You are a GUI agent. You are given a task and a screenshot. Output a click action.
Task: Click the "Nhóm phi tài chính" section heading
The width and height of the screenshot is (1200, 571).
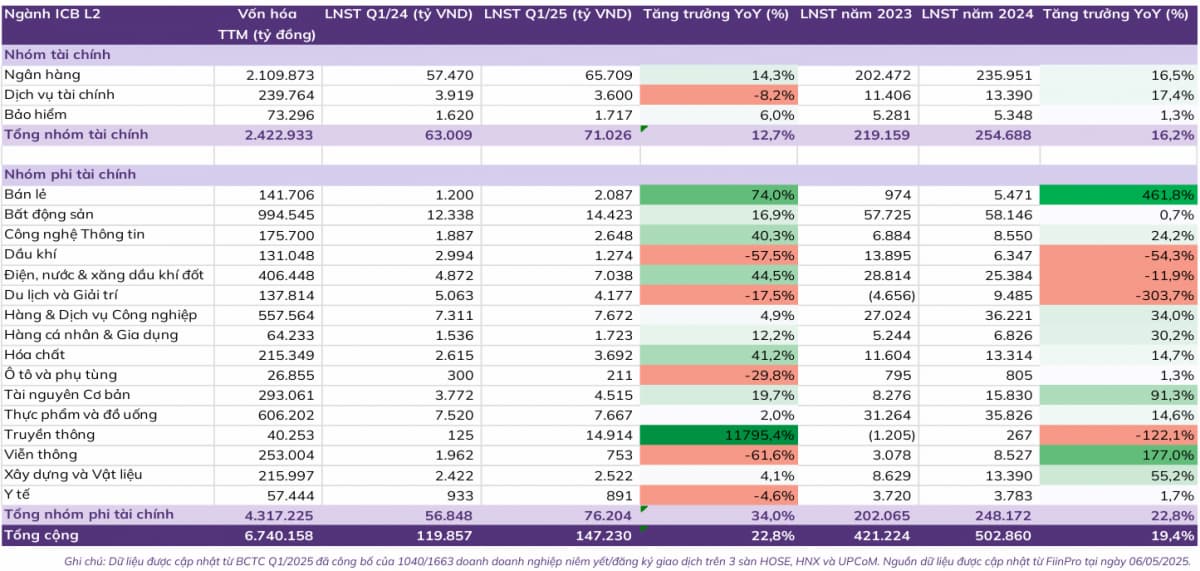click(70, 175)
